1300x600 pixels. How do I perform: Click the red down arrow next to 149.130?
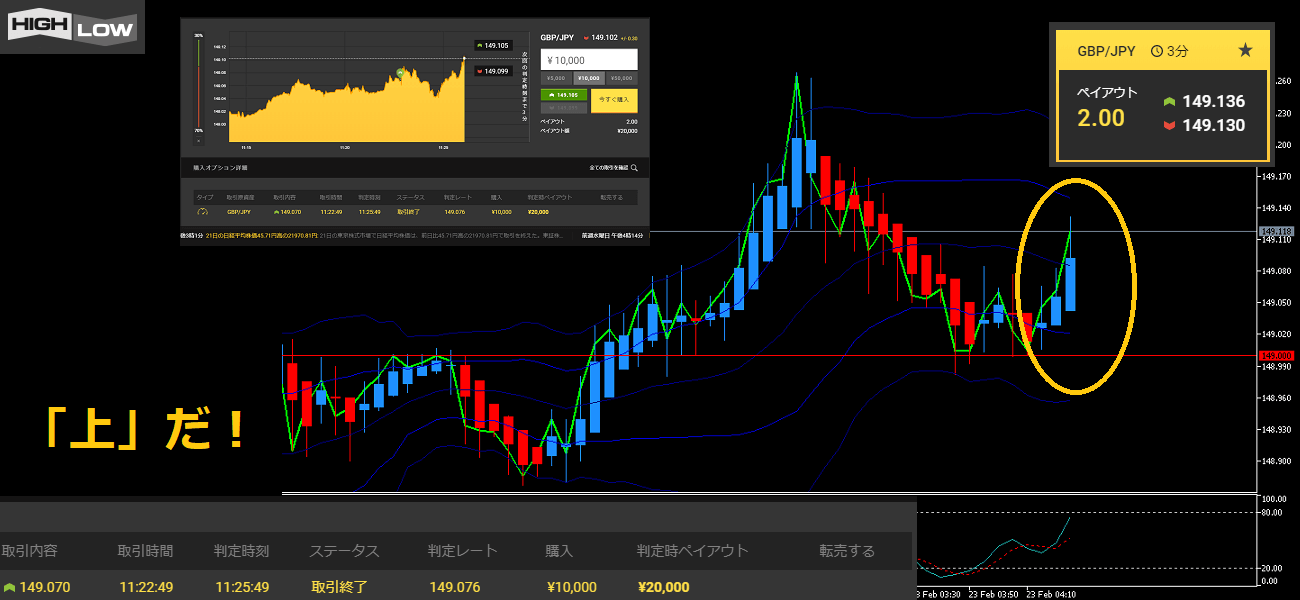pos(1169,126)
